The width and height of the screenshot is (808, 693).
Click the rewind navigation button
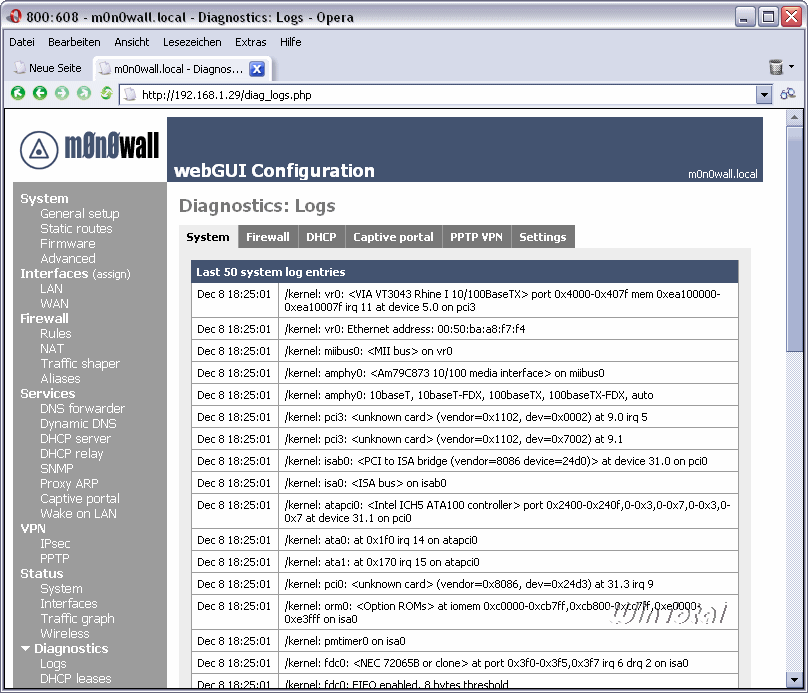(x=18, y=93)
